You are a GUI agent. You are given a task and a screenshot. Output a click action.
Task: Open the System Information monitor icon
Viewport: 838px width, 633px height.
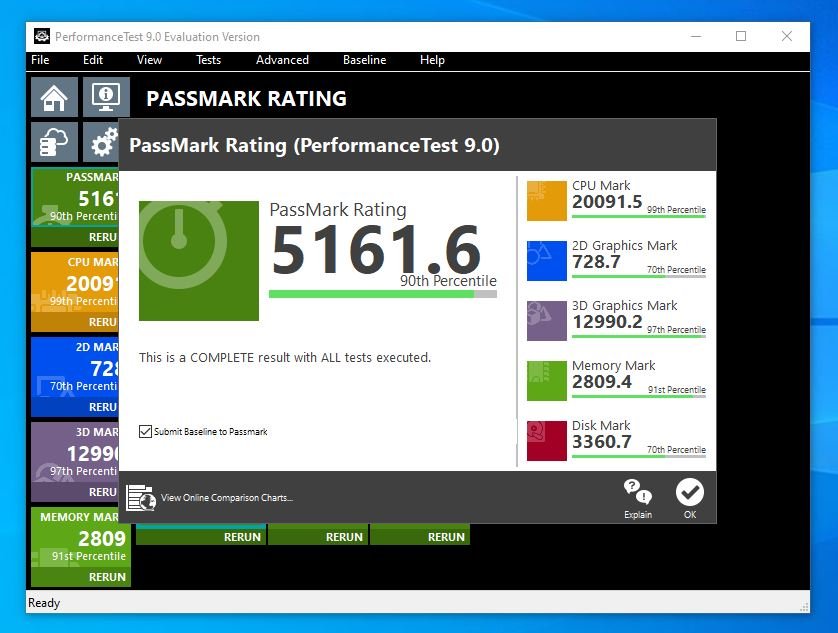(106, 97)
